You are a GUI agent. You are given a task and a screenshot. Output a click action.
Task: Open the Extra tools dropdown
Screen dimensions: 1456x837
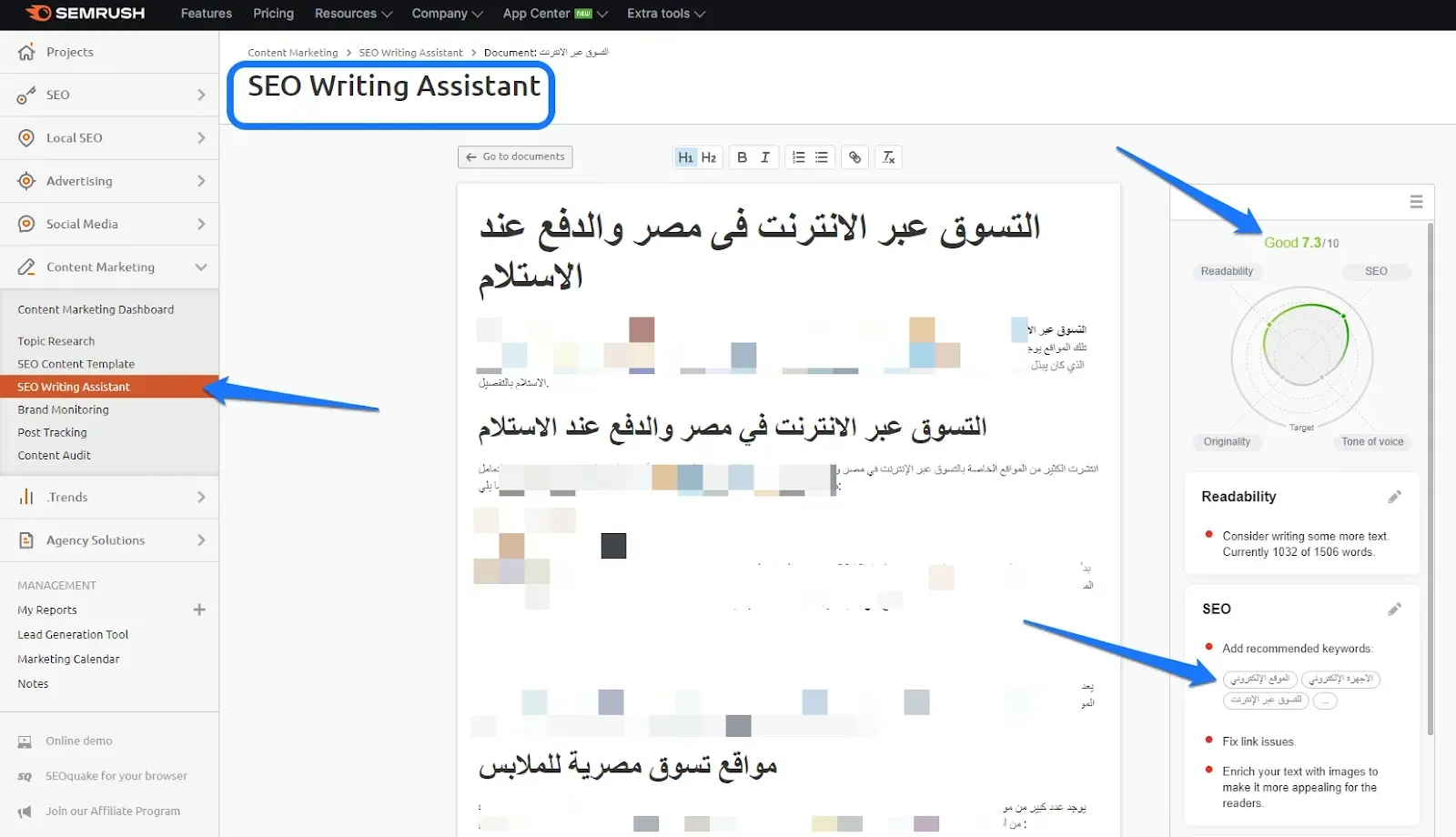pos(666,14)
